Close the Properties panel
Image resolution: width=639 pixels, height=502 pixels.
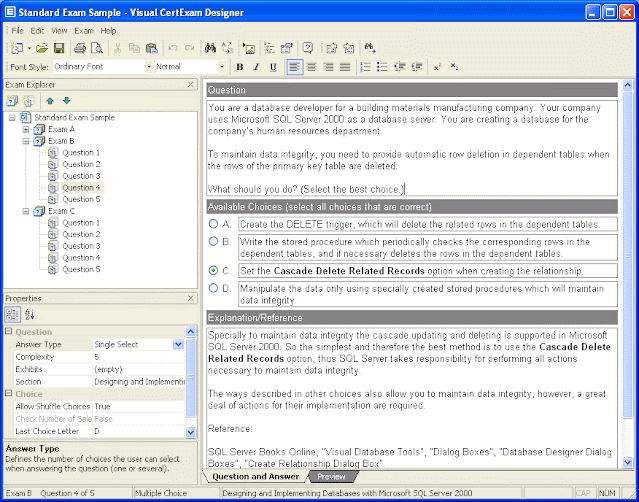point(190,298)
